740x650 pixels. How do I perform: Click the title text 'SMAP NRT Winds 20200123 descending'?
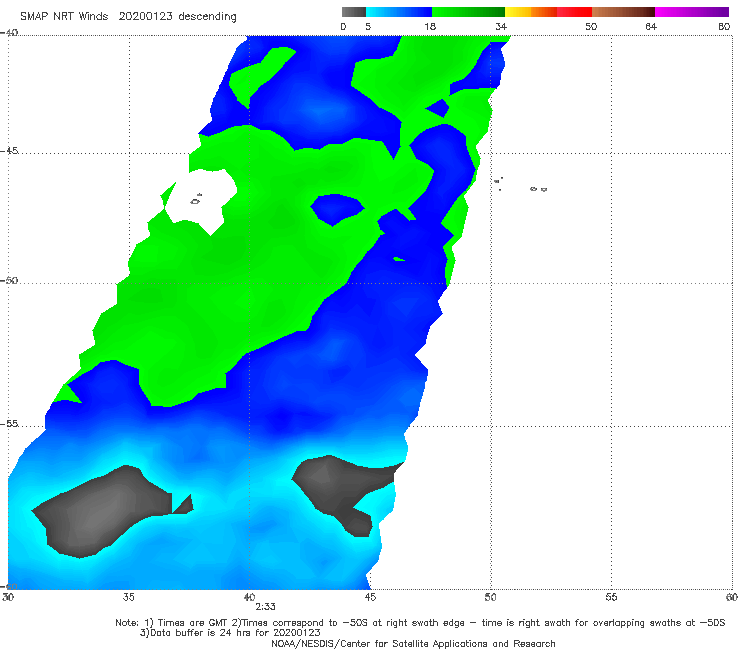click(x=128, y=16)
